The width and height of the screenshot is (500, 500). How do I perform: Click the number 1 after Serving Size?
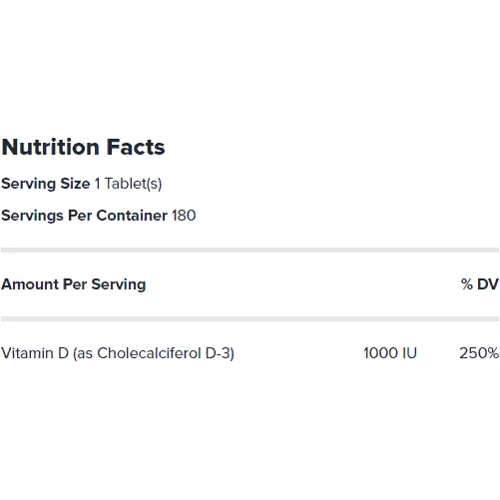[x=97, y=184]
